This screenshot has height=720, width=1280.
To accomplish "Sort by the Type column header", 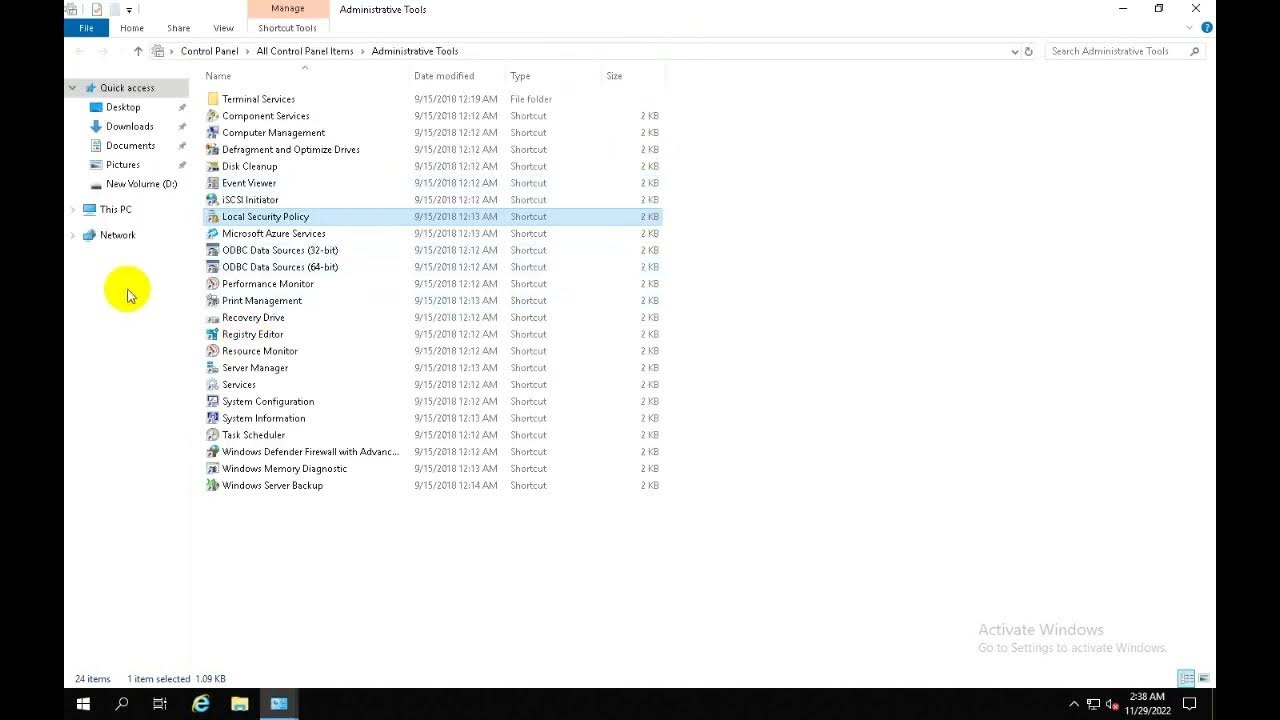I will click(555, 76).
